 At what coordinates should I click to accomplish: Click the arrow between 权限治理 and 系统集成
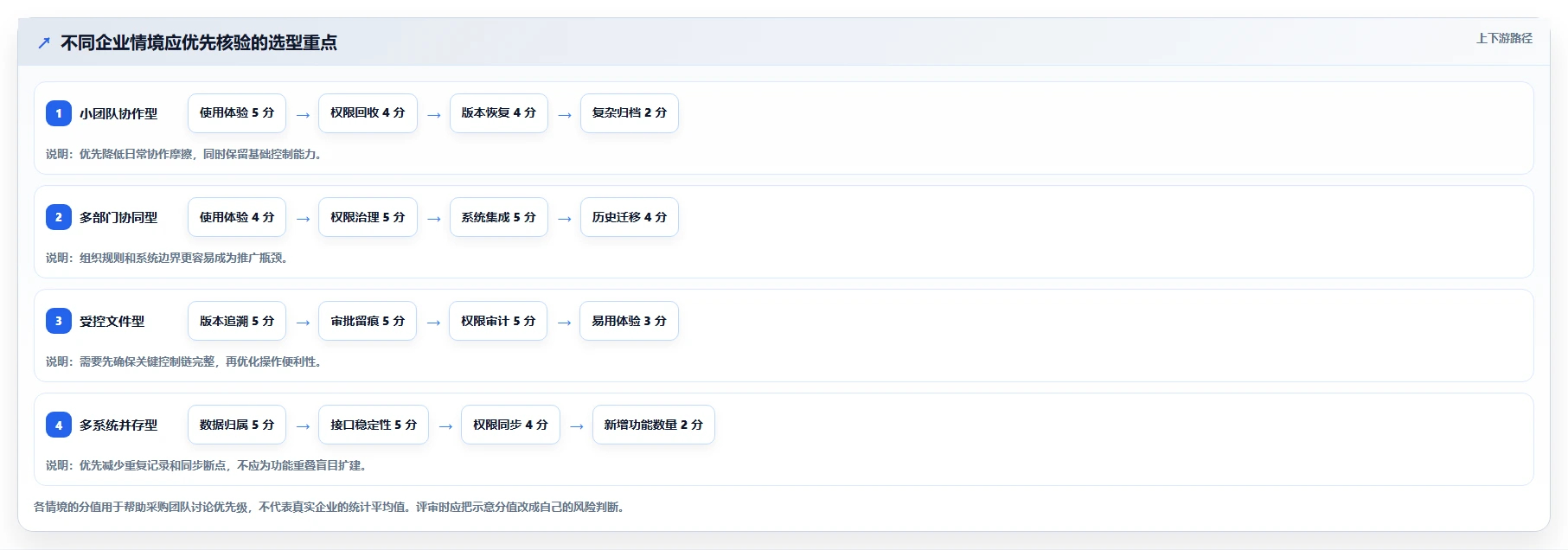(434, 219)
